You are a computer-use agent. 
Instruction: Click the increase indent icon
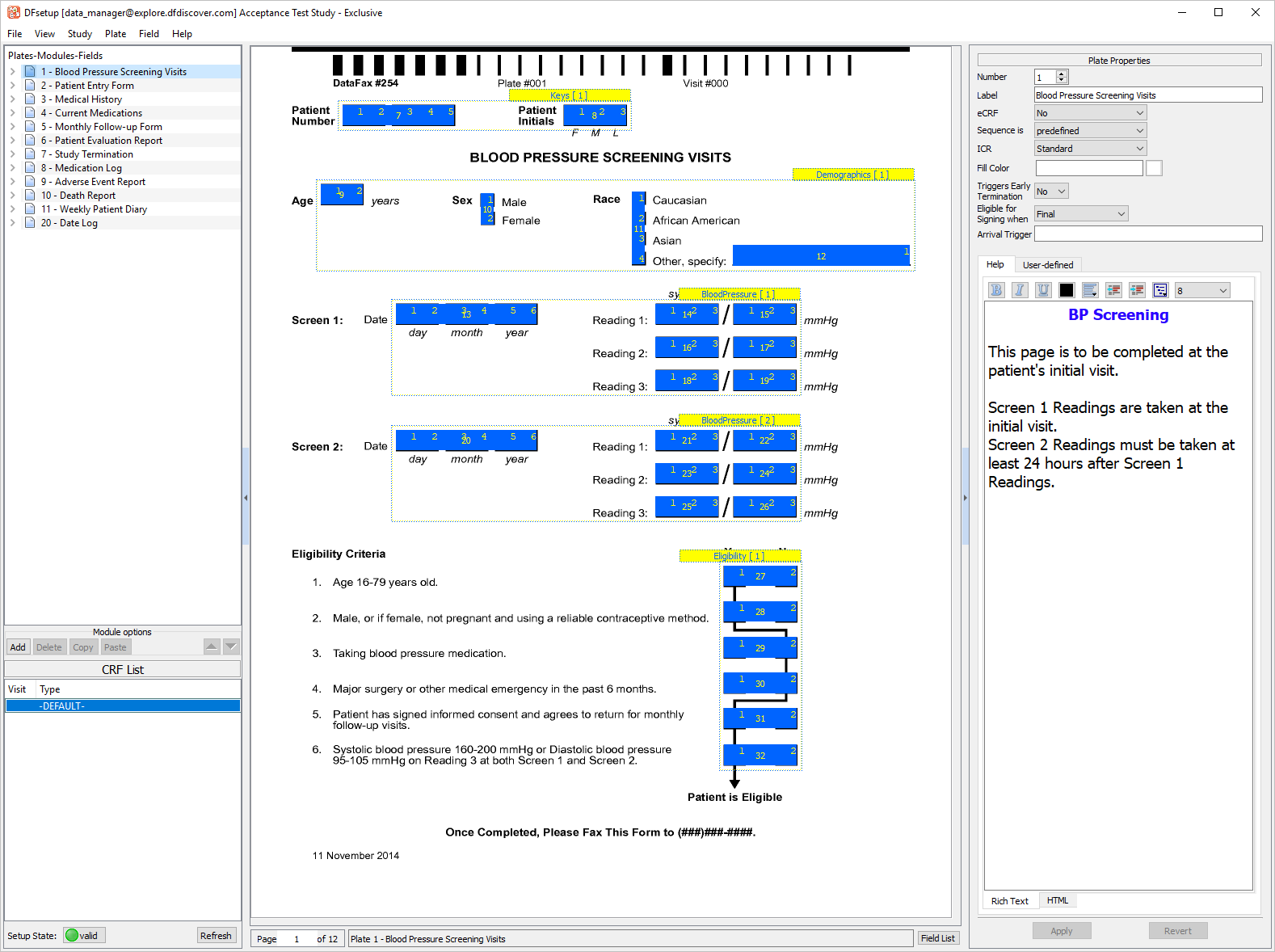coord(1137,290)
